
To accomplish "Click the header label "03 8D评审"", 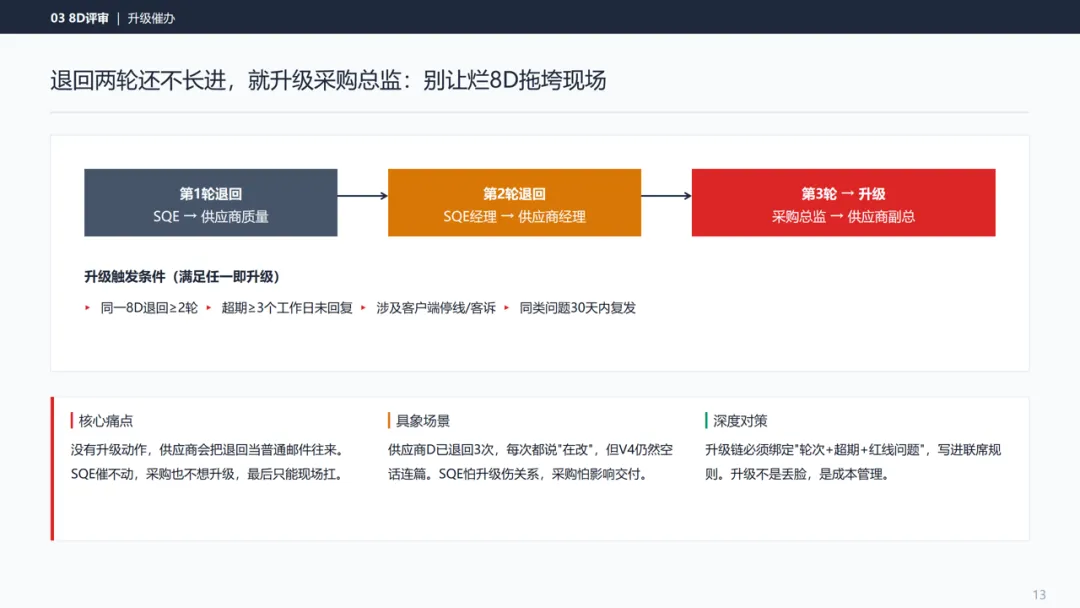I will coord(79,18).
